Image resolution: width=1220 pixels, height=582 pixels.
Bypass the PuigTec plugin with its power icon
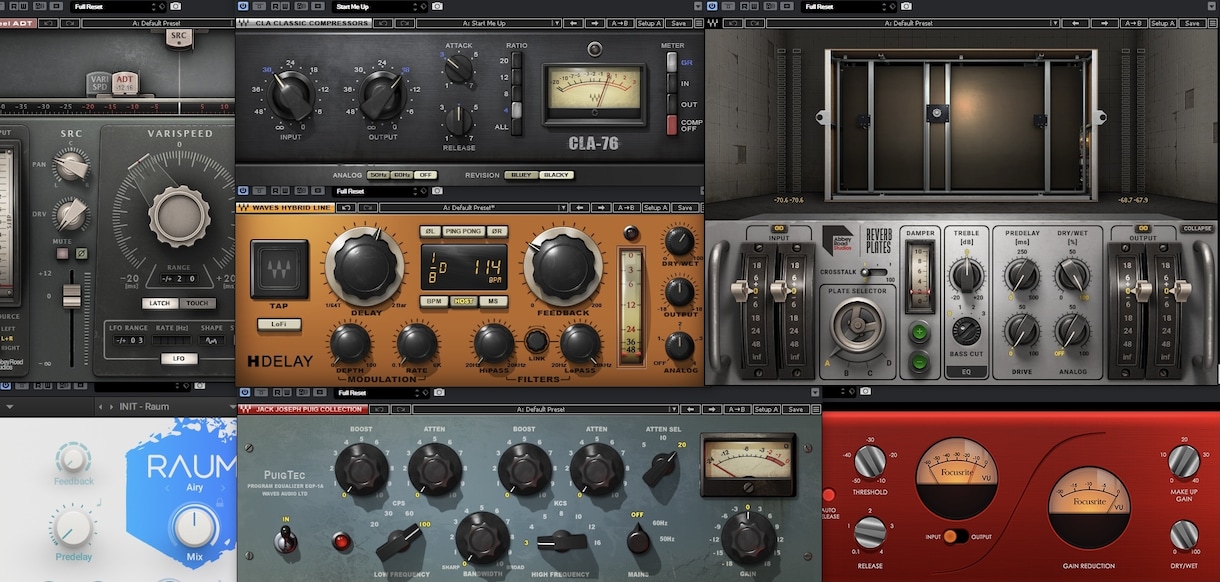click(243, 392)
